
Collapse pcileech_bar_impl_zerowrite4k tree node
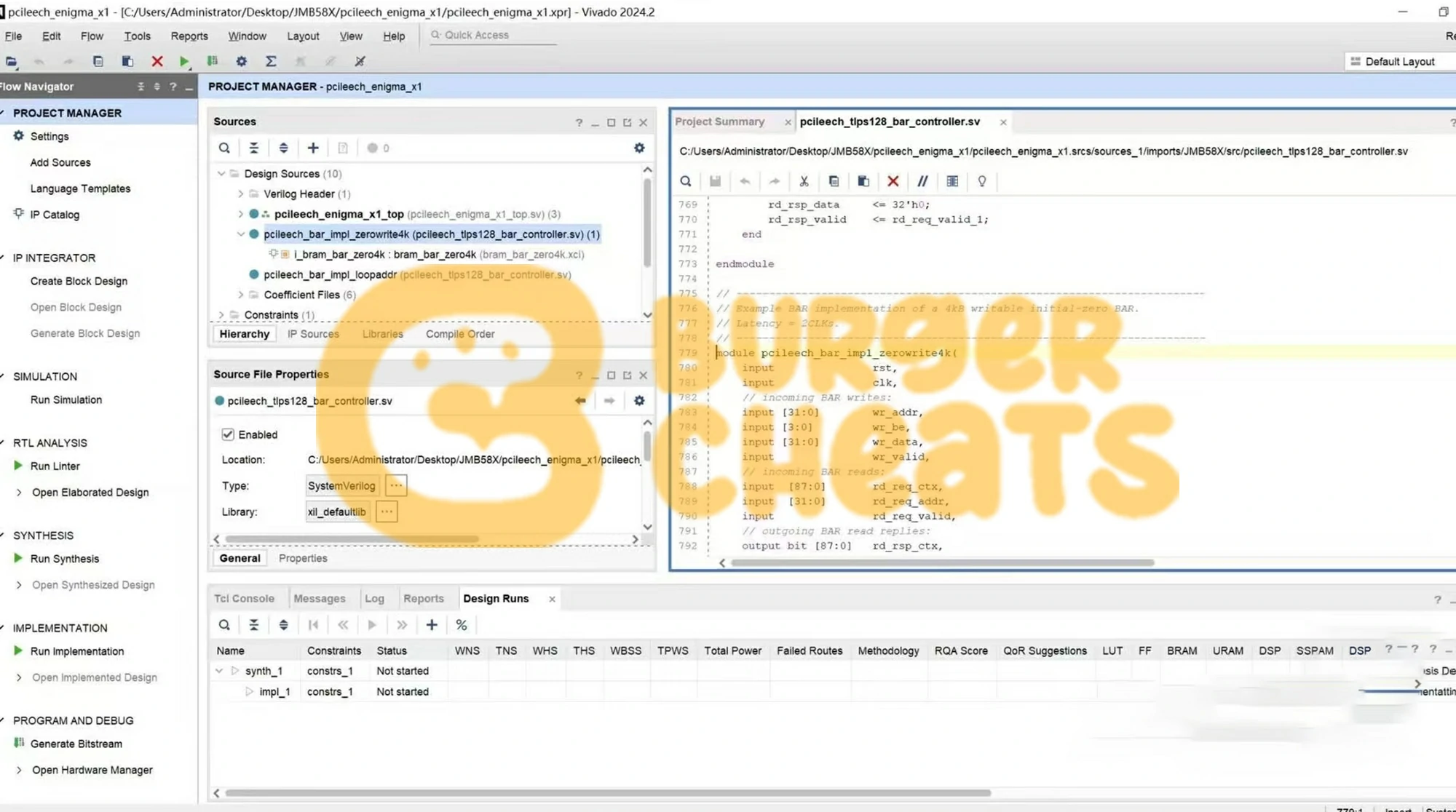241,234
